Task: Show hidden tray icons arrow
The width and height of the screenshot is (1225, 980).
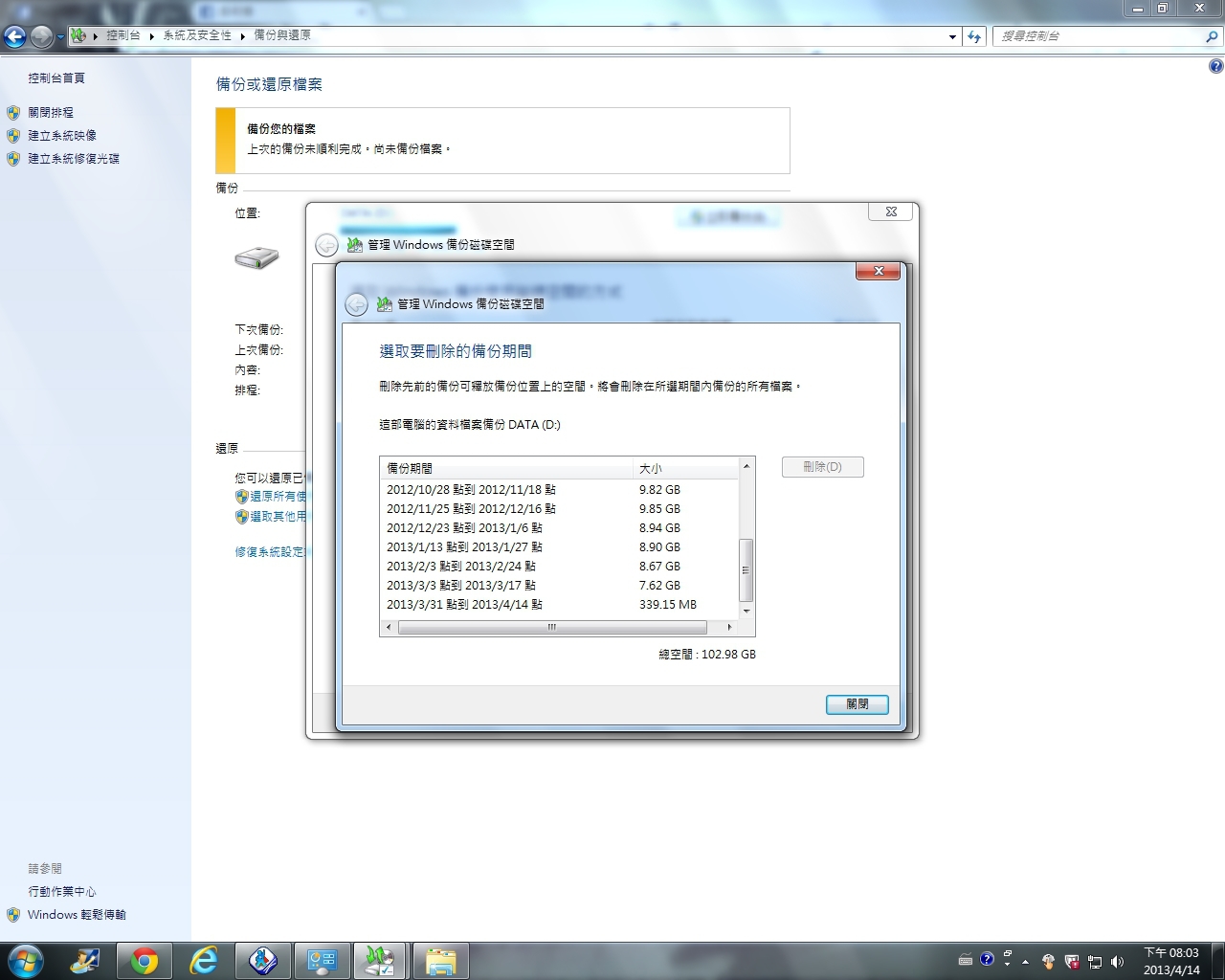Action: (x=1025, y=961)
